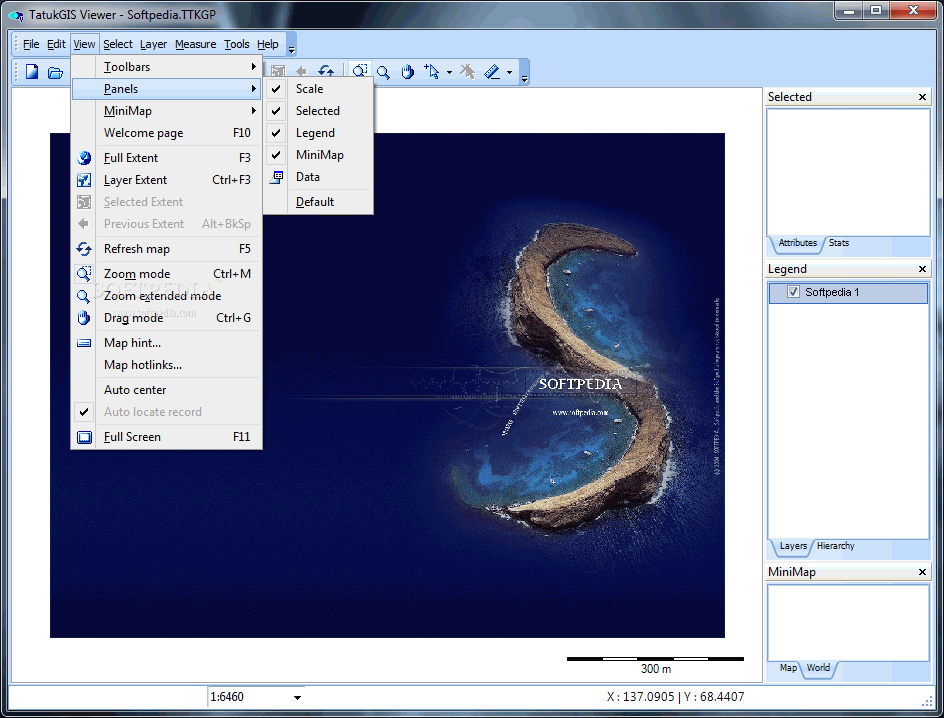The width and height of the screenshot is (944, 718).
Task: Switch to the Layers tab
Action: [x=793, y=546]
